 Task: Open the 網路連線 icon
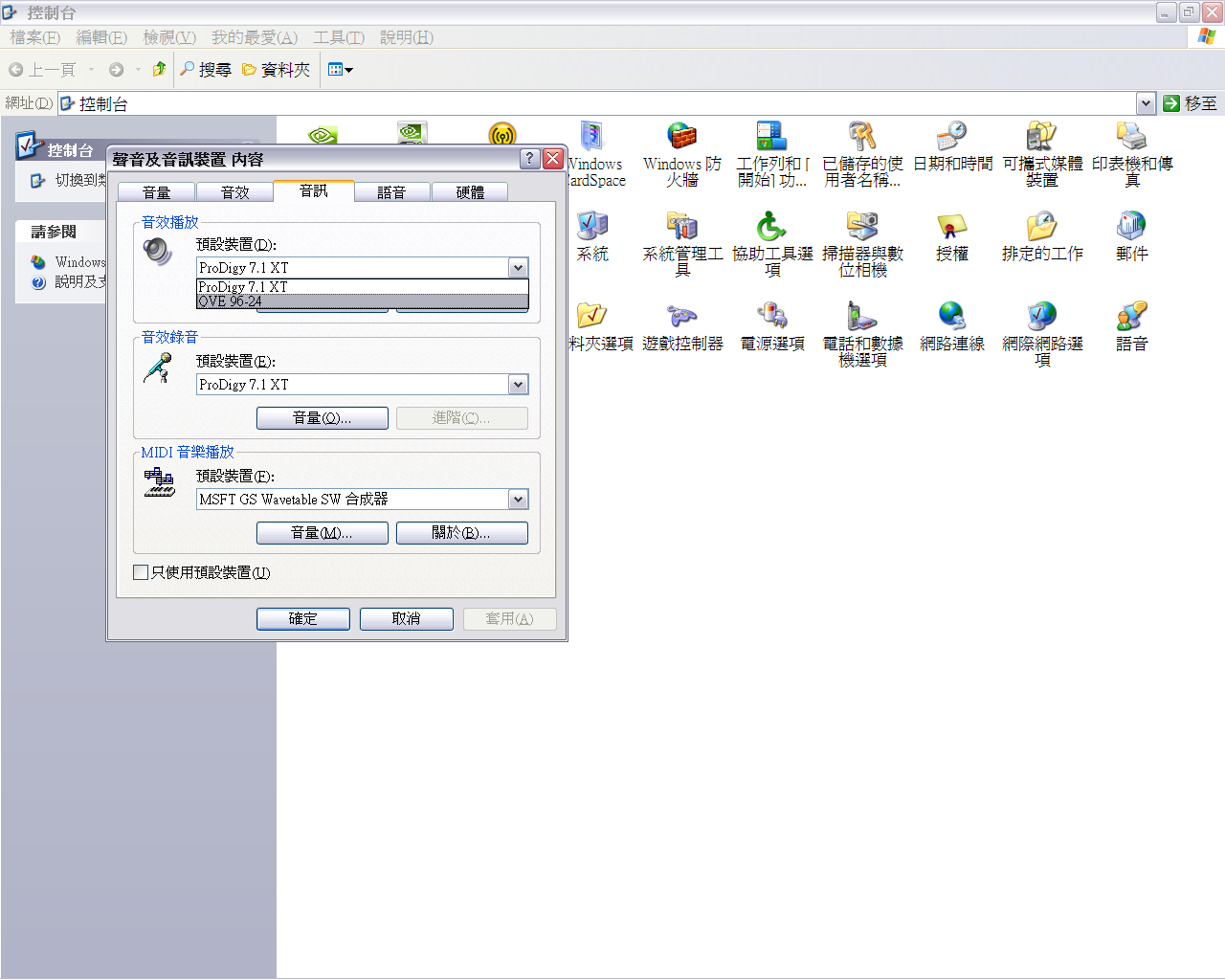click(952, 326)
